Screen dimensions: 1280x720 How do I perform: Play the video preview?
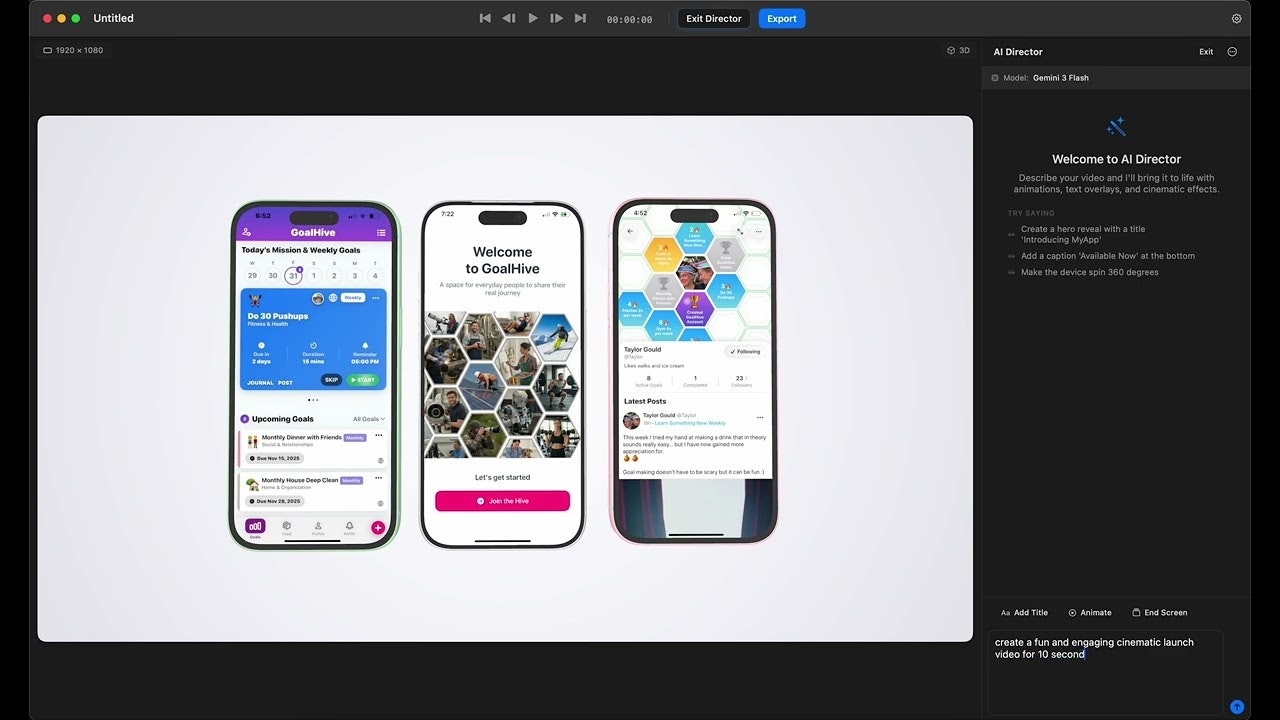(x=533, y=18)
